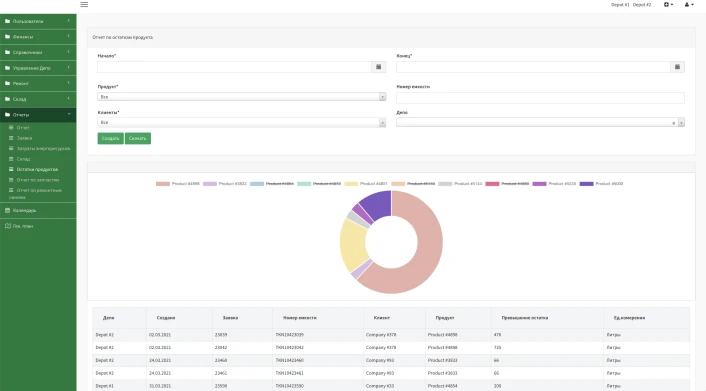Click the Скачать button

tap(138, 138)
